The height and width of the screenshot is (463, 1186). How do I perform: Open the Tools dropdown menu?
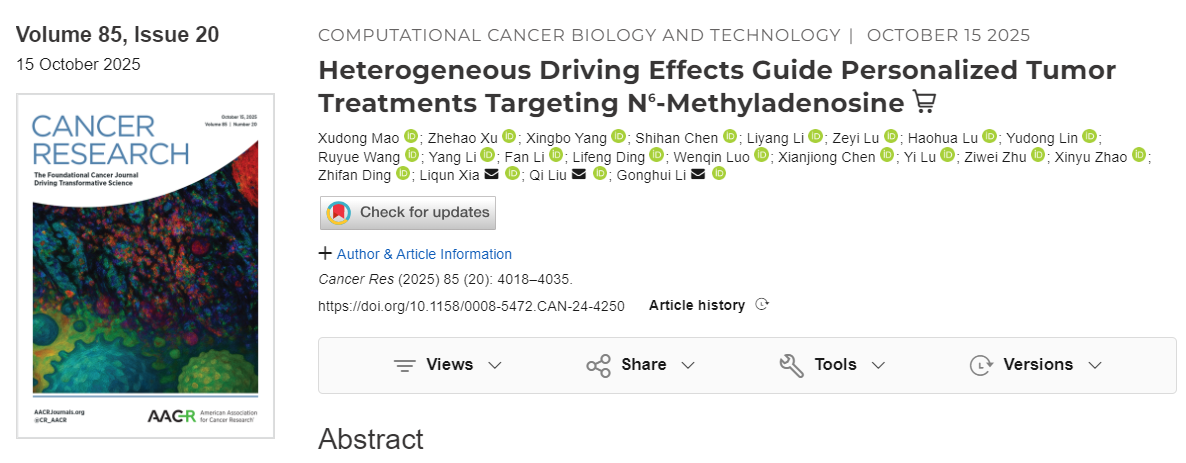(x=832, y=365)
